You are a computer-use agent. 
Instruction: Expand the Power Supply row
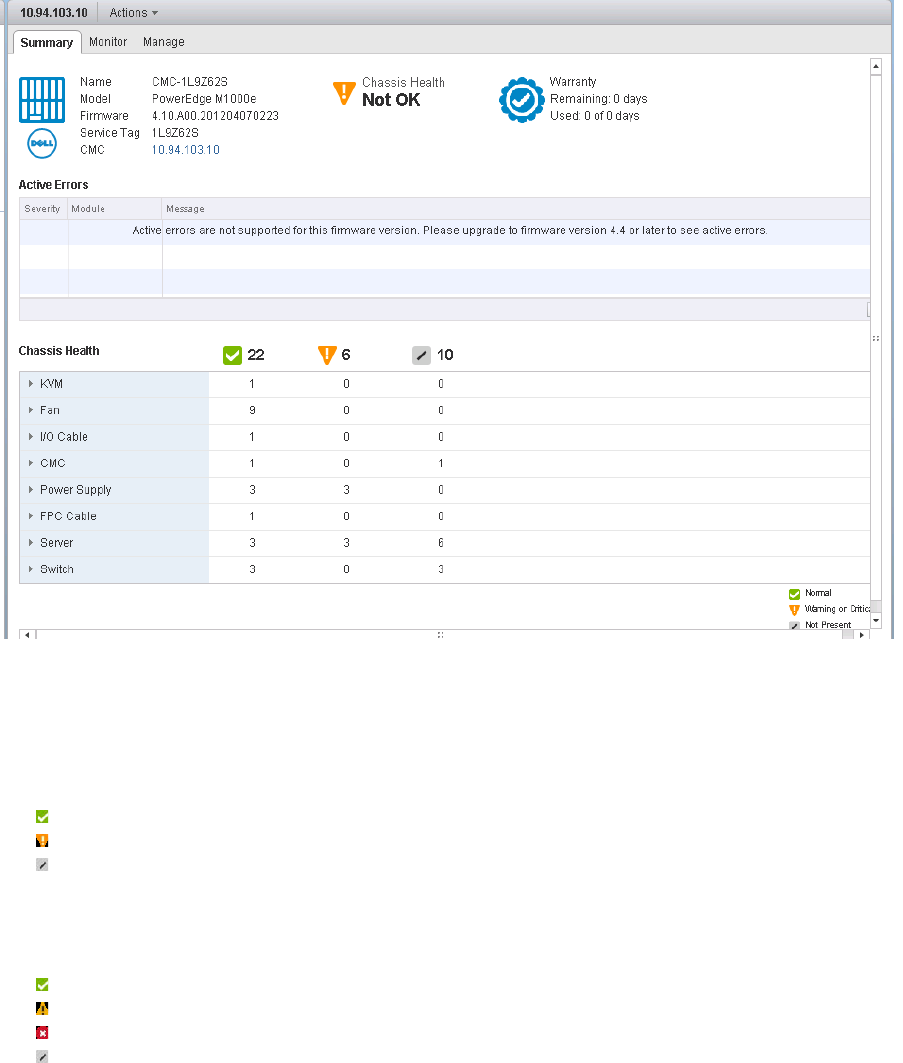31,489
